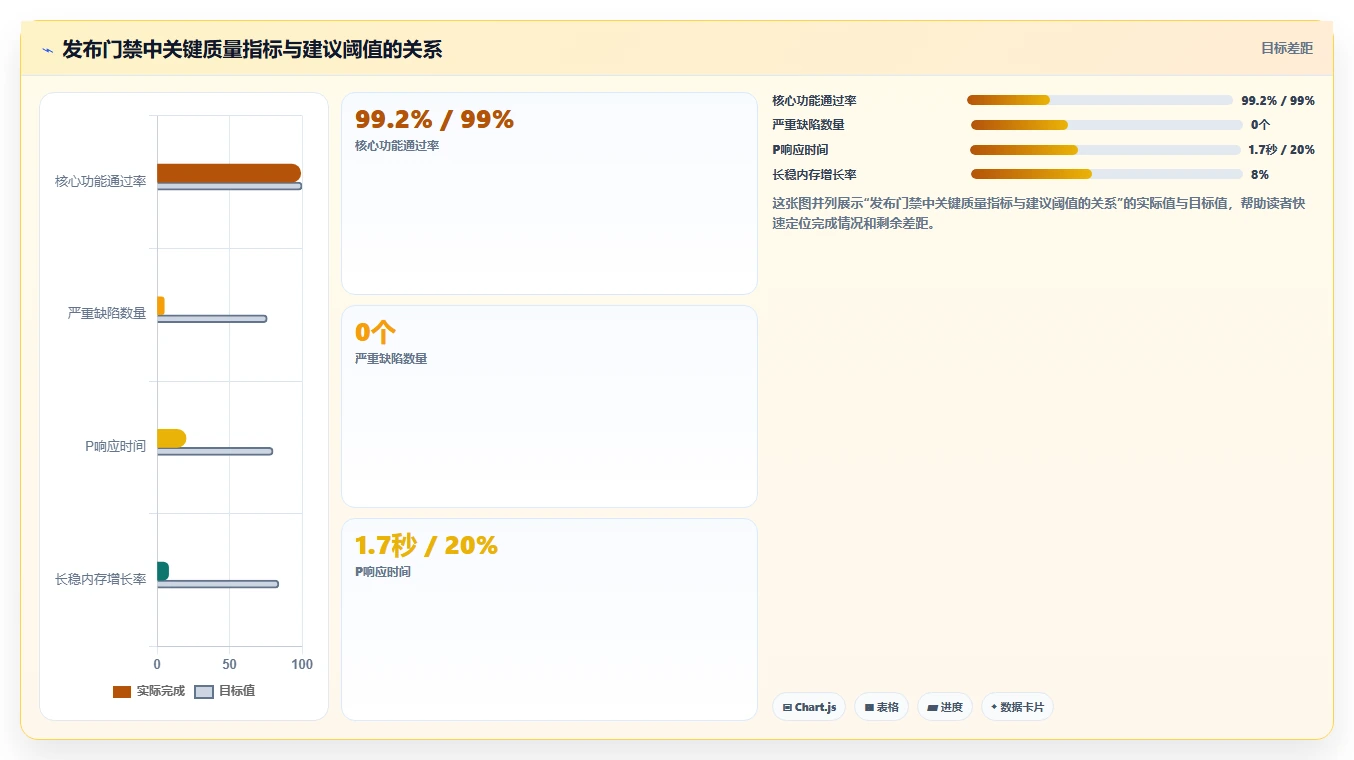Click the P响应时间 progress bar
Image resolution: width=1354 pixels, height=760 pixels.
pyautogui.click(x=1105, y=150)
